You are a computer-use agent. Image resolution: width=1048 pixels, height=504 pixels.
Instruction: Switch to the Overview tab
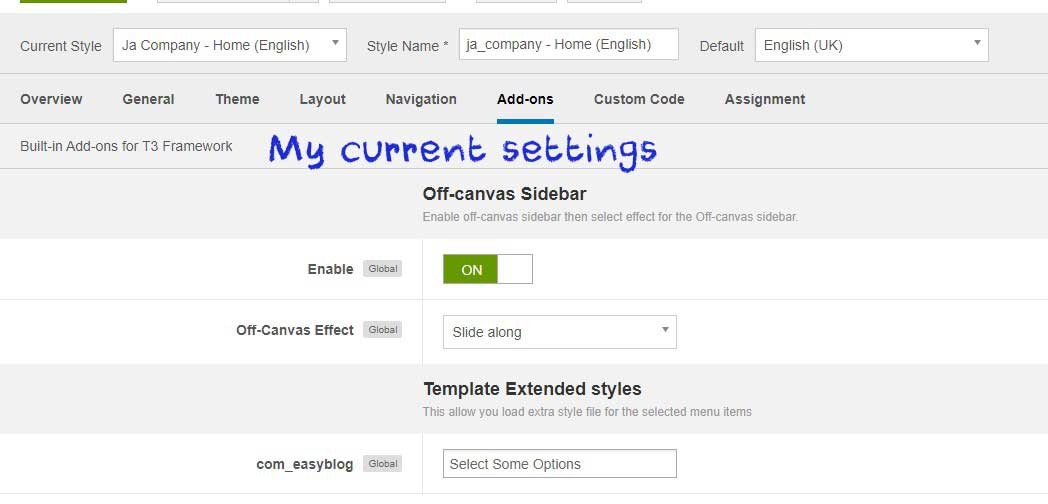click(x=51, y=99)
